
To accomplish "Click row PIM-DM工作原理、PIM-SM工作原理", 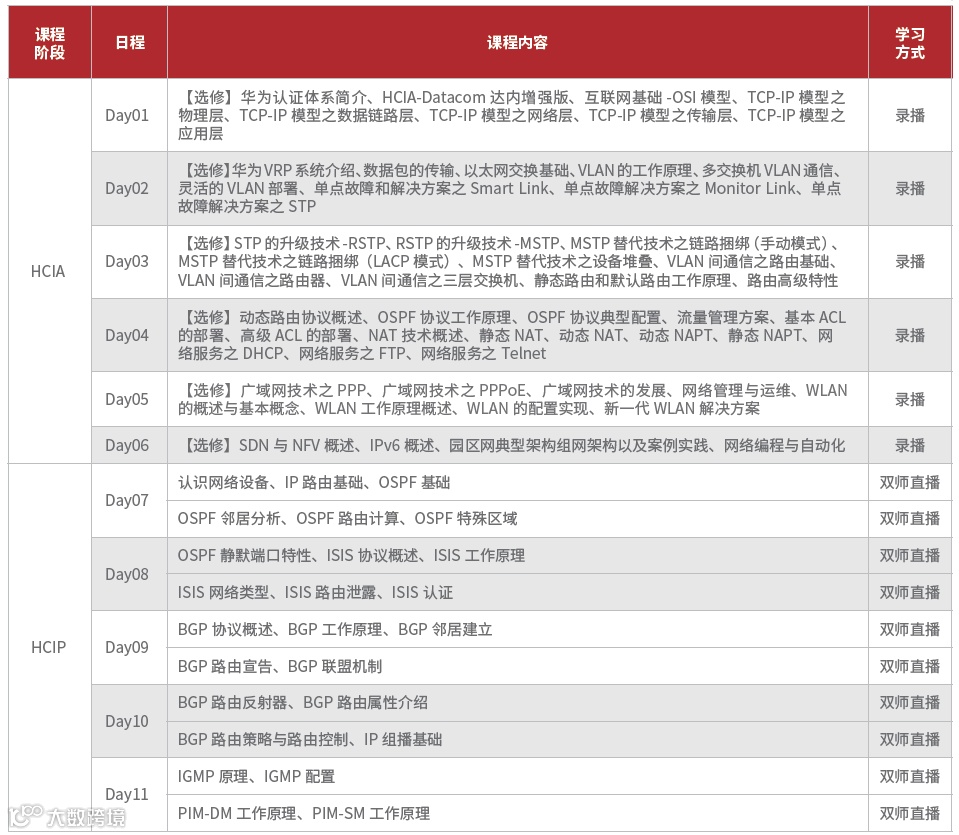I will coord(517,813).
